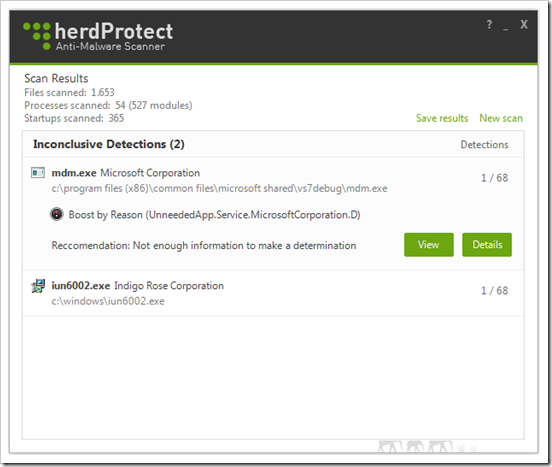Open Details for mdm.exe detection

click(x=487, y=245)
